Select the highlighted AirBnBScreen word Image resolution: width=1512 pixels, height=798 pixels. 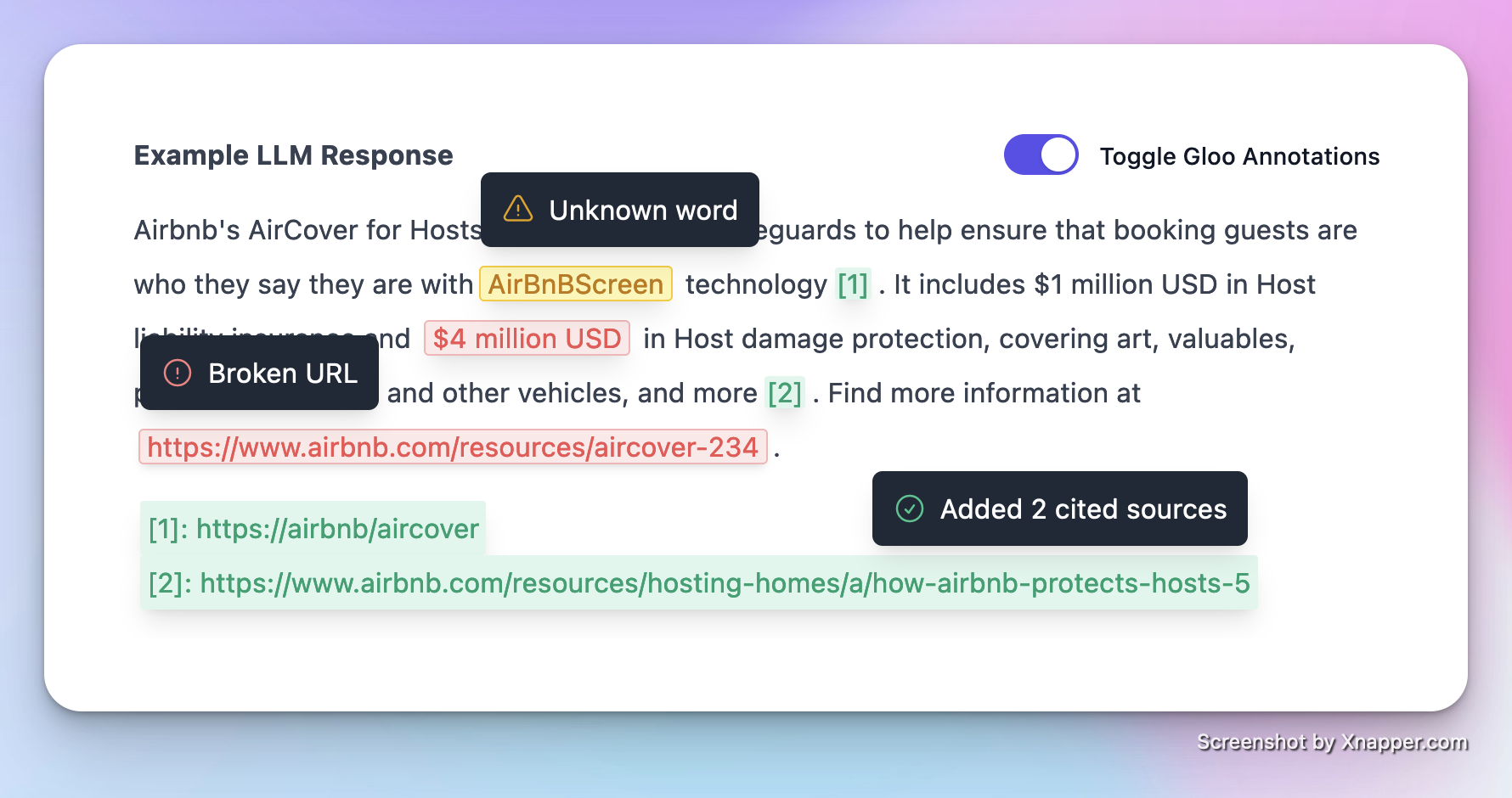coord(576,284)
